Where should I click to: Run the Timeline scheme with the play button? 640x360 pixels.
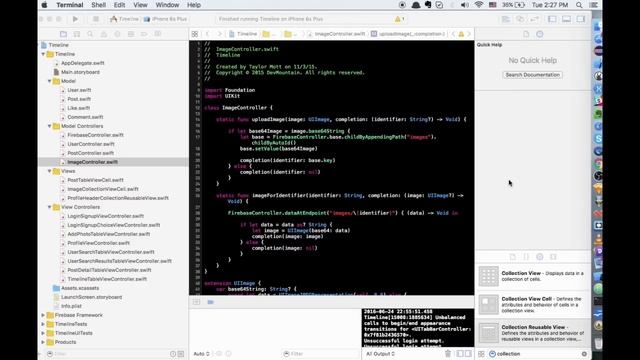coord(75,19)
